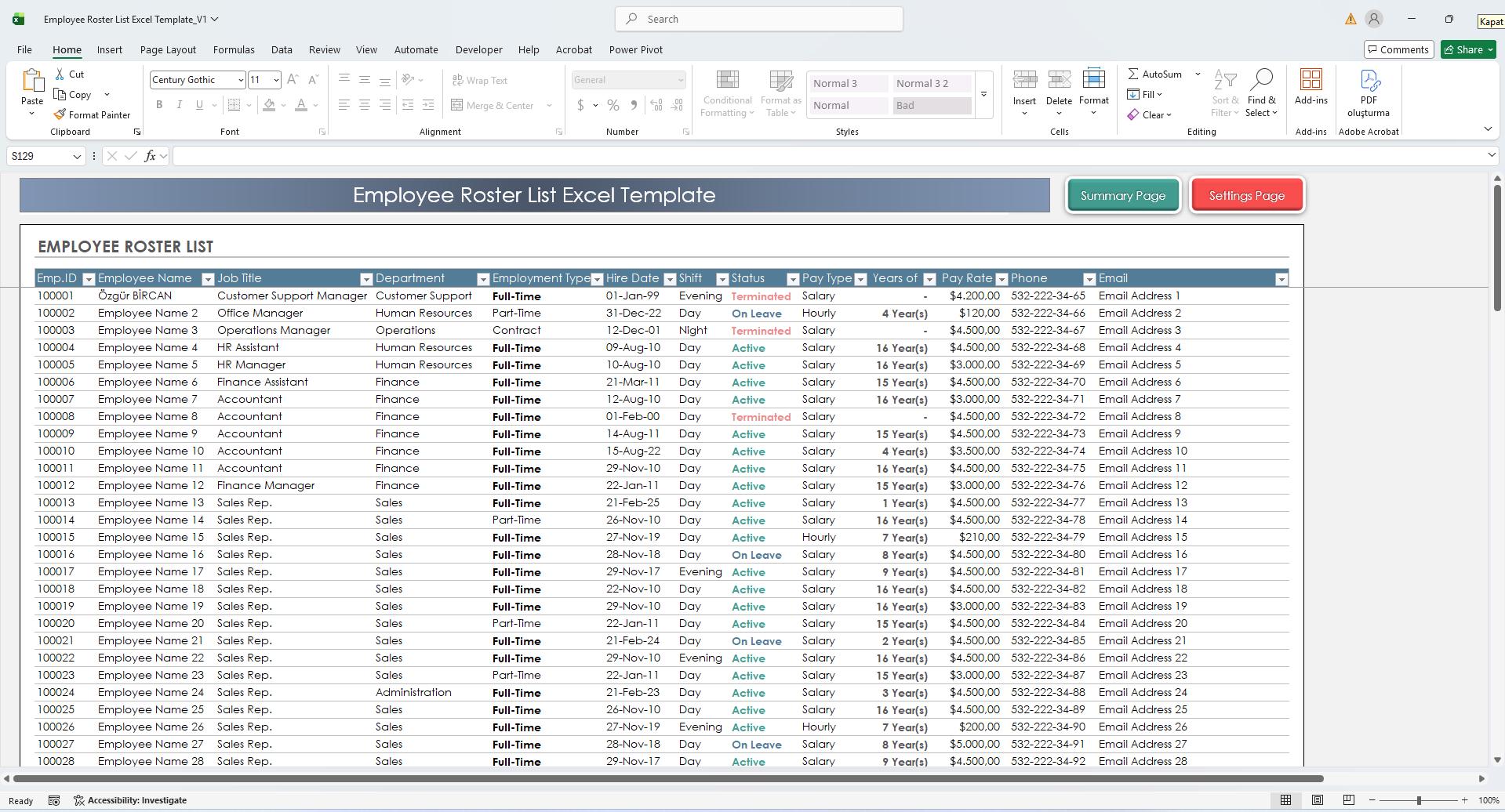Image resolution: width=1505 pixels, height=812 pixels.
Task: Open the Formulas ribbon tab
Action: 234,49
